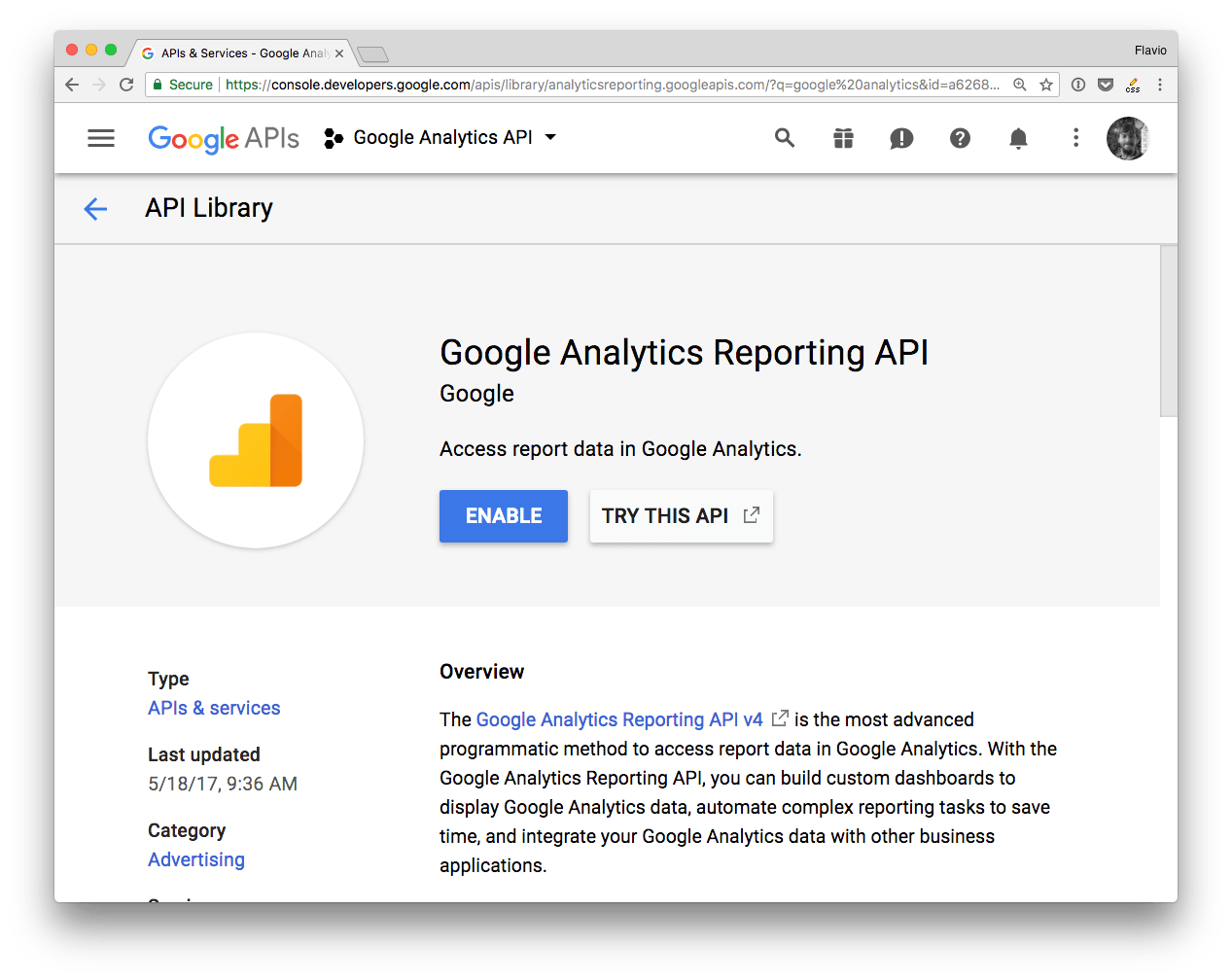
Task: Click the gift/free trial icon
Action: pos(843,138)
